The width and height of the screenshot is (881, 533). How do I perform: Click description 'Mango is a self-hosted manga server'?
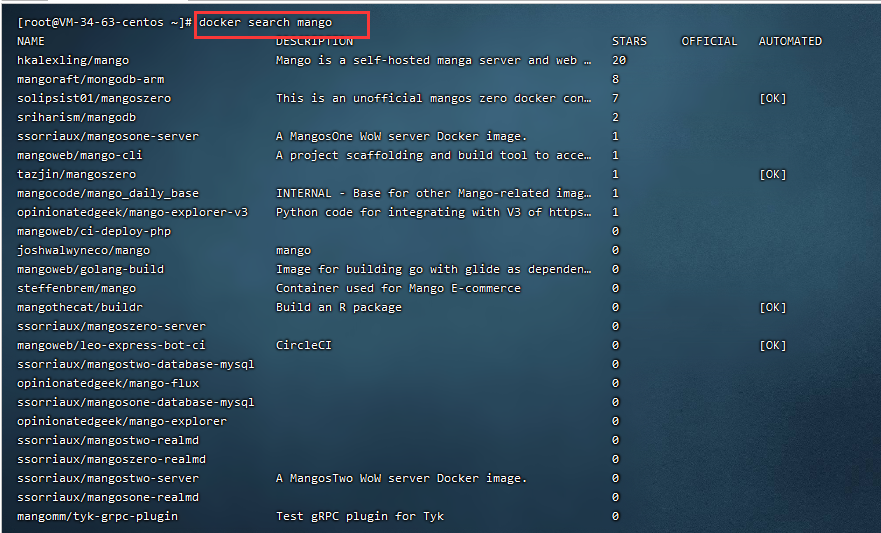coord(433,60)
